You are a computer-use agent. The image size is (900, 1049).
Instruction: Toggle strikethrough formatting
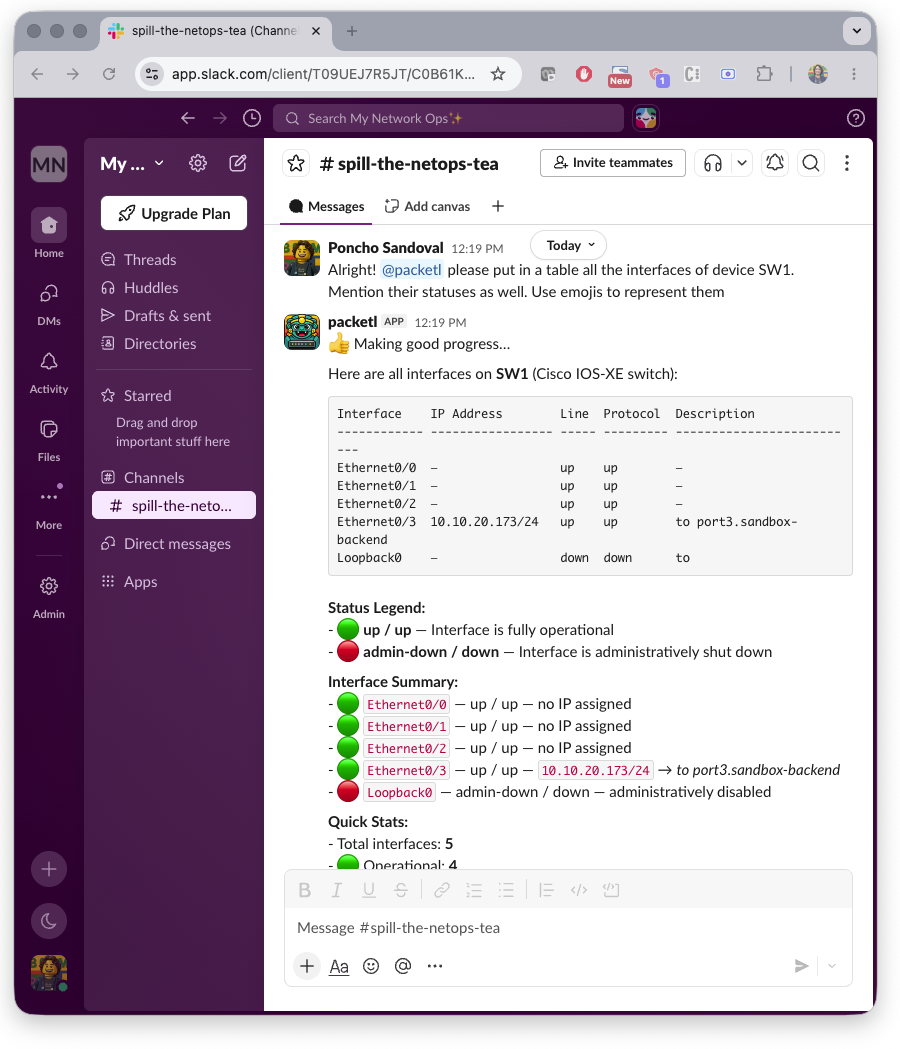[401, 890]
